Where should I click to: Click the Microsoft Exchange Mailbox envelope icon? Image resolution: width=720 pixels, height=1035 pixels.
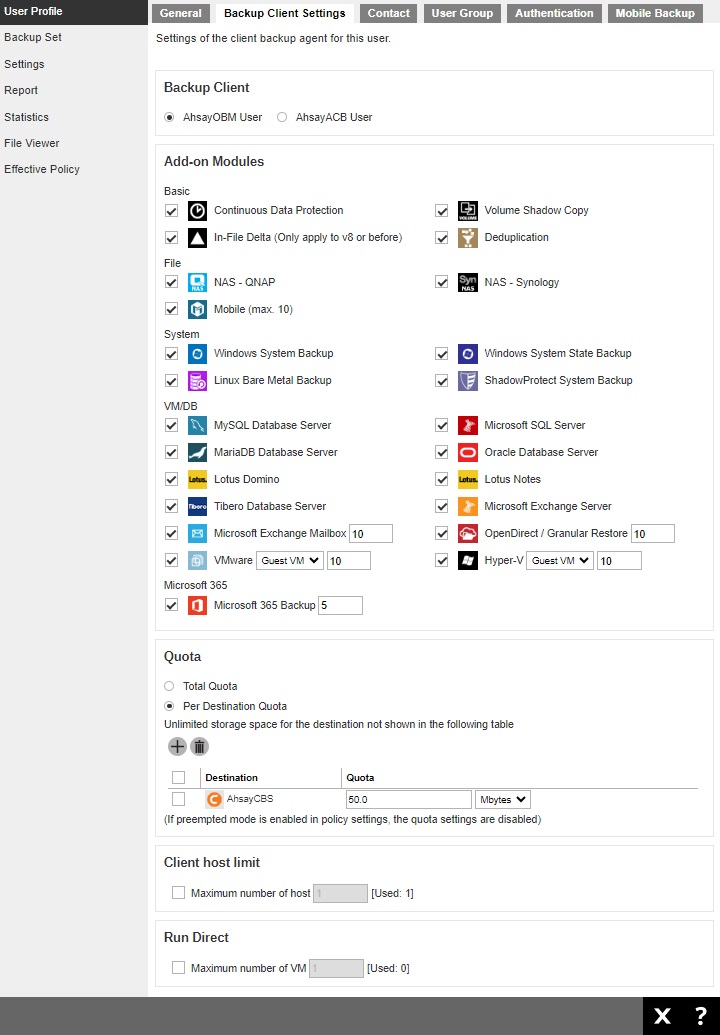coord(197,533)
